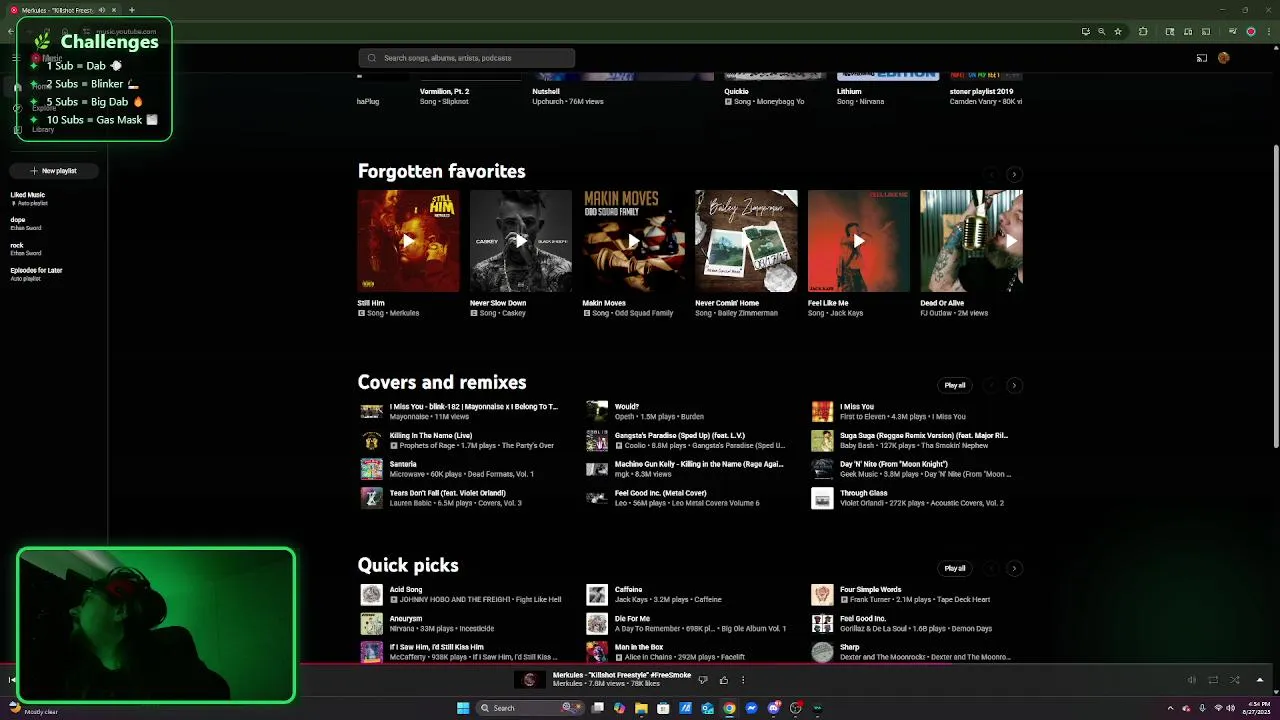Screen dimensions: 1280x720
Task: Open Gangsta's Paradise (Sped Up)
Action: click(x=680, y=436)
